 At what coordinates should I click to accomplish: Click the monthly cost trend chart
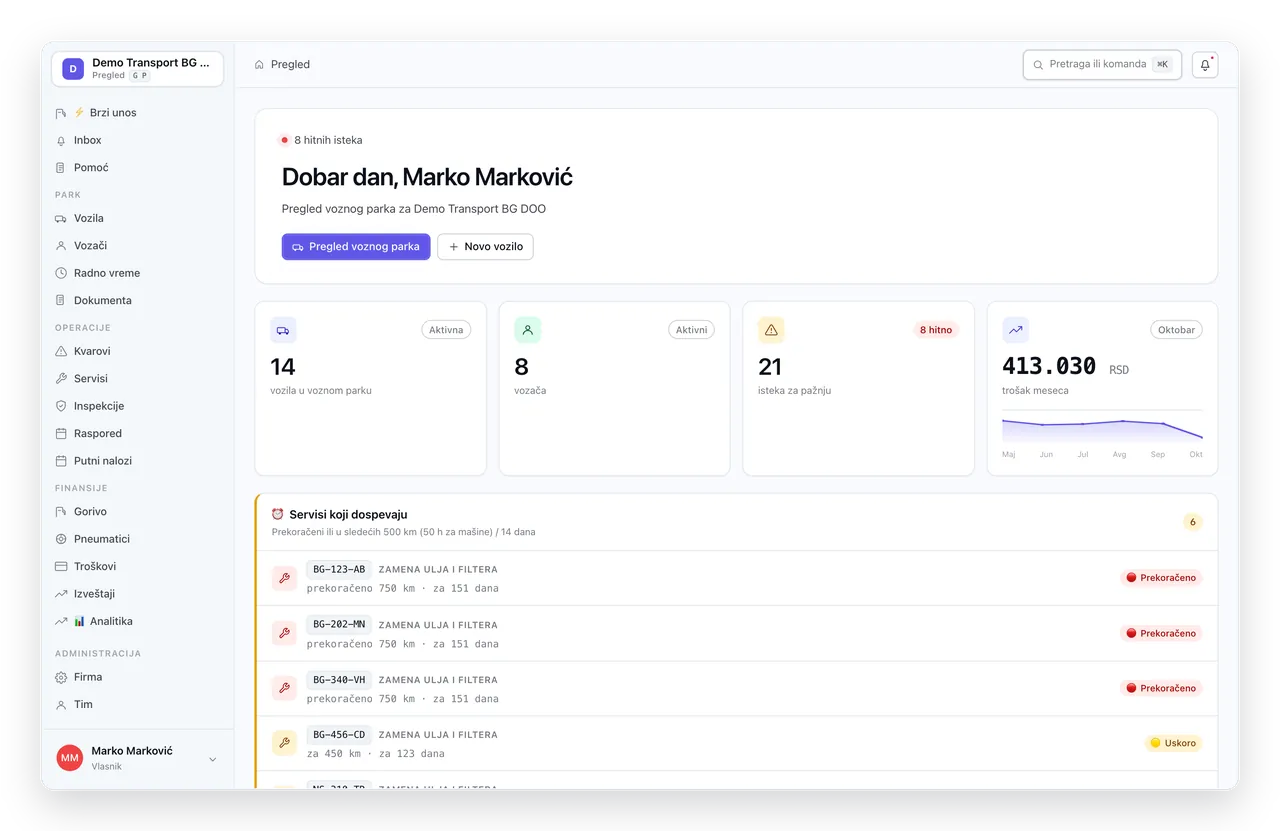click(1102, 430)
